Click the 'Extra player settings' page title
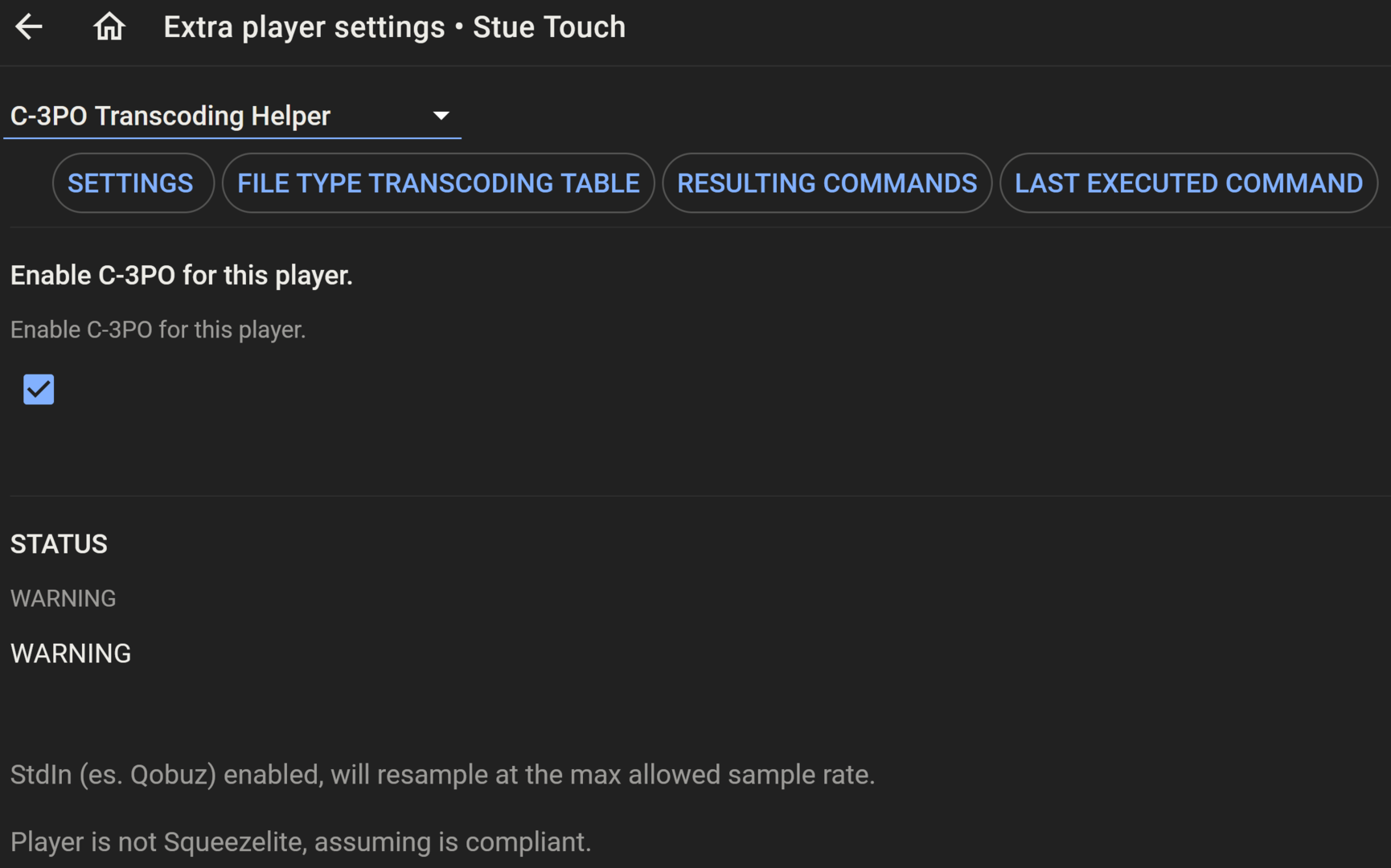The height and width of the screenshot is (868, 1391). tap(304, 27)
